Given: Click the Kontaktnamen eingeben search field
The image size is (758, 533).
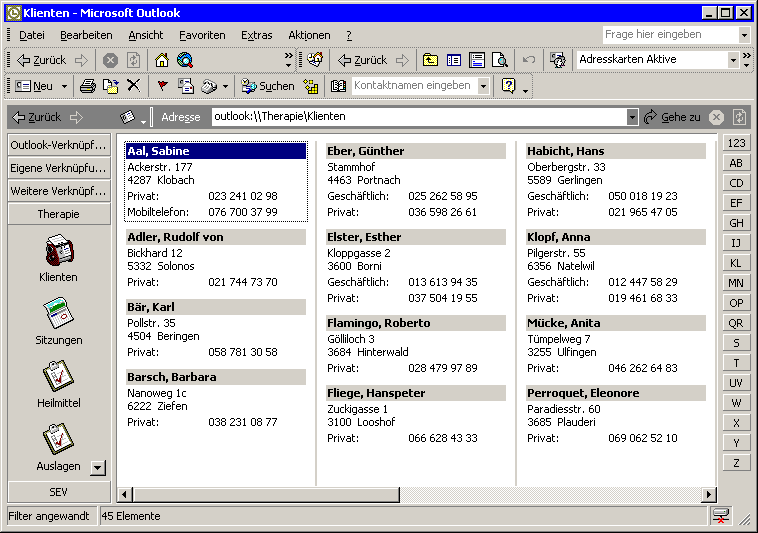Looking at the screenshot, I should 415,86.
